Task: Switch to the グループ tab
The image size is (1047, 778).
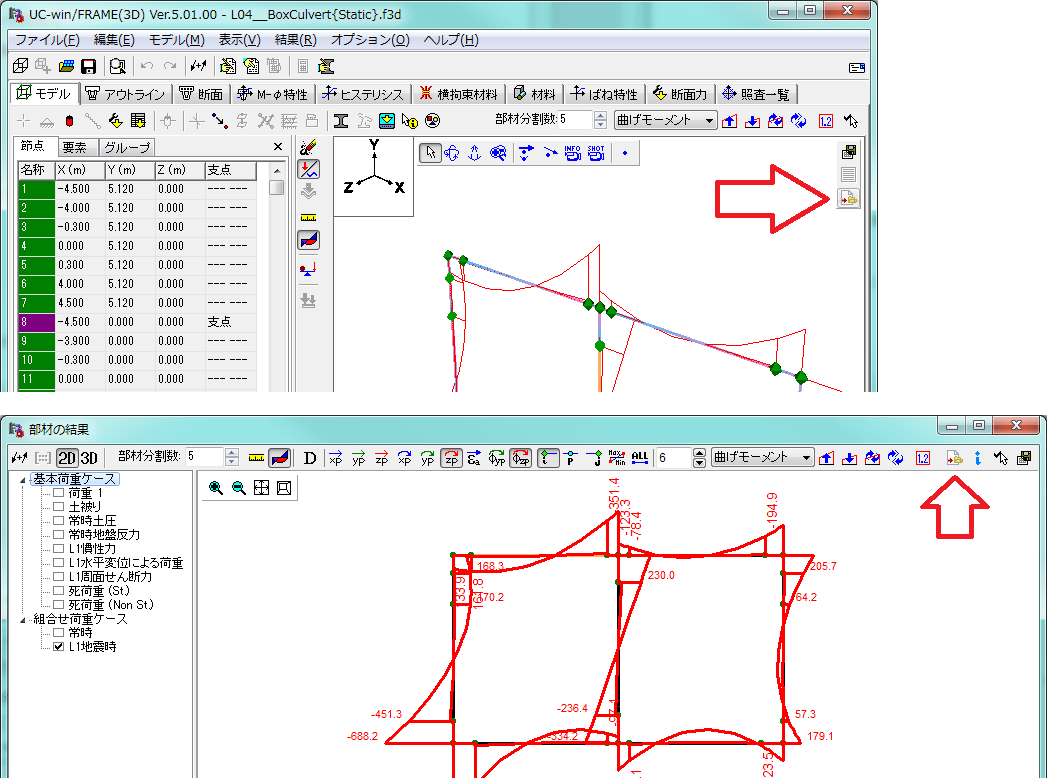Action: coord(127,148)
